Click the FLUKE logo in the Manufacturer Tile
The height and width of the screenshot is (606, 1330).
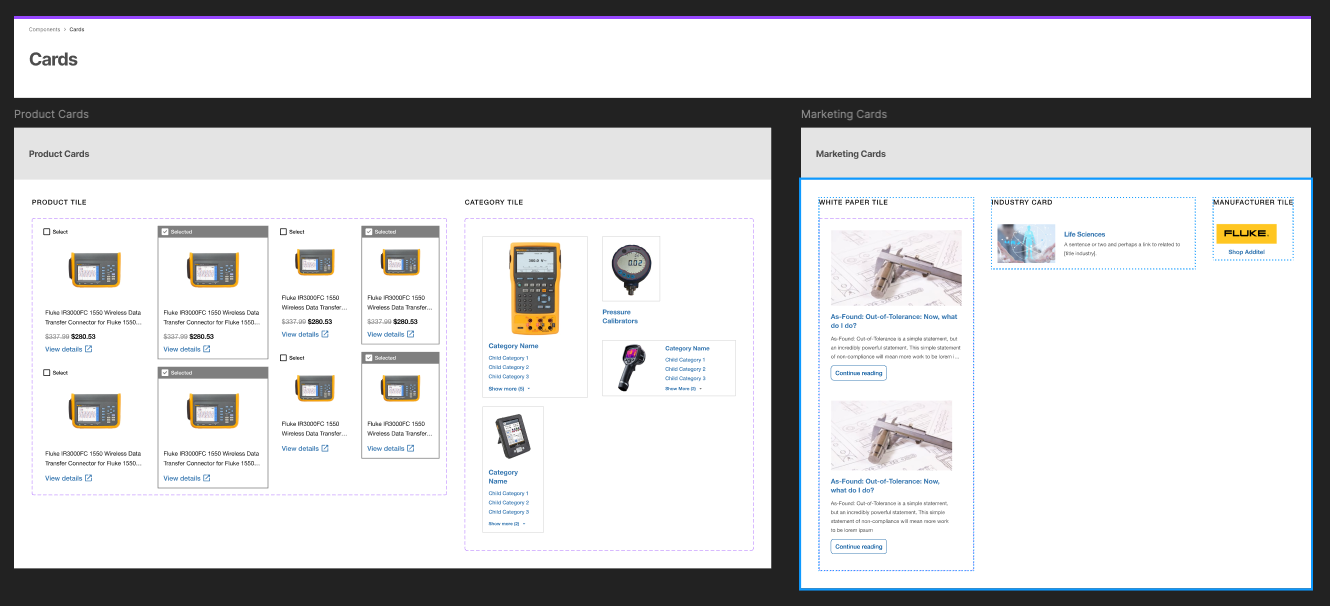pyautogui.click(x=1245, y=232)
